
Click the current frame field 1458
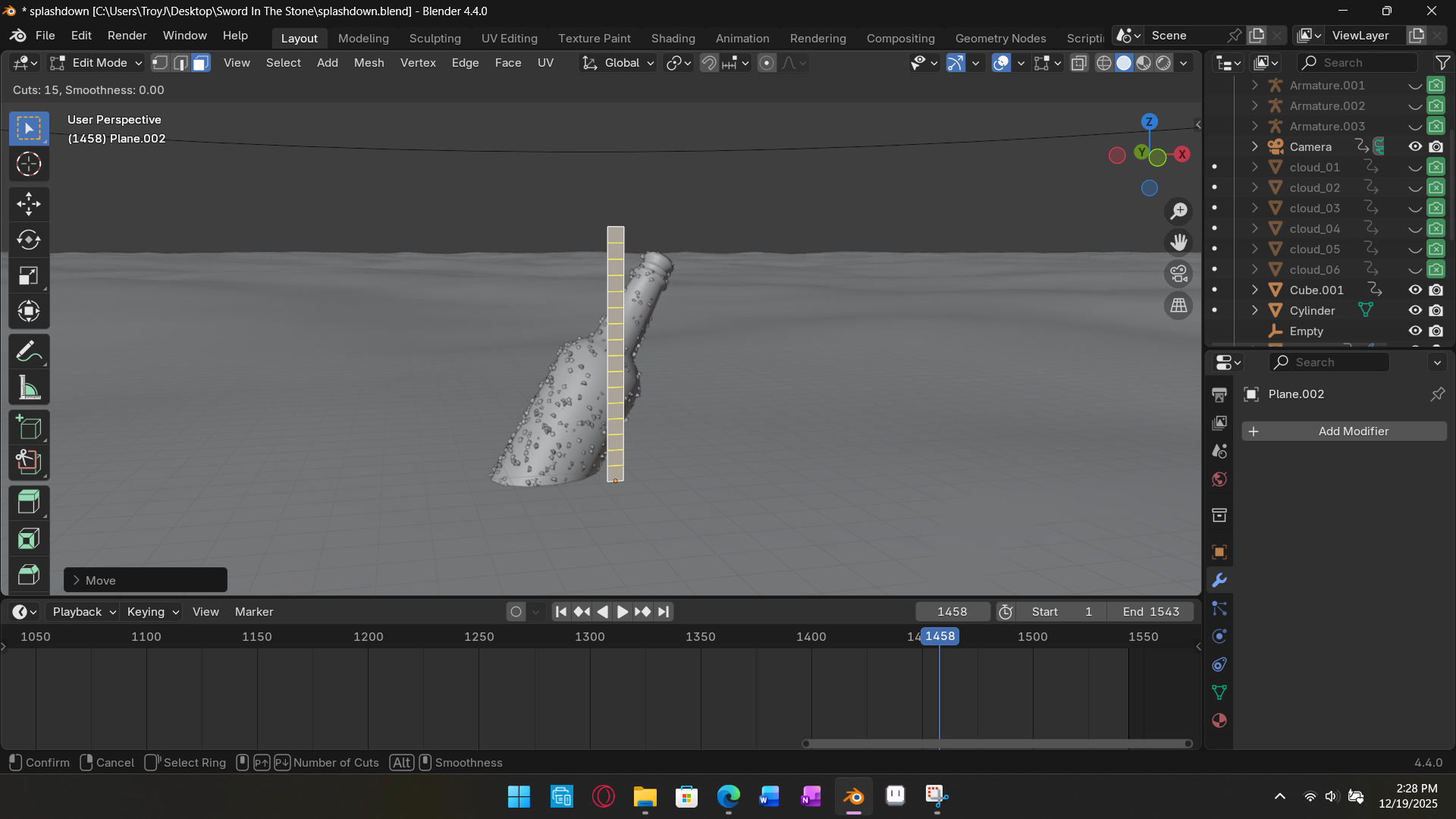952,612
